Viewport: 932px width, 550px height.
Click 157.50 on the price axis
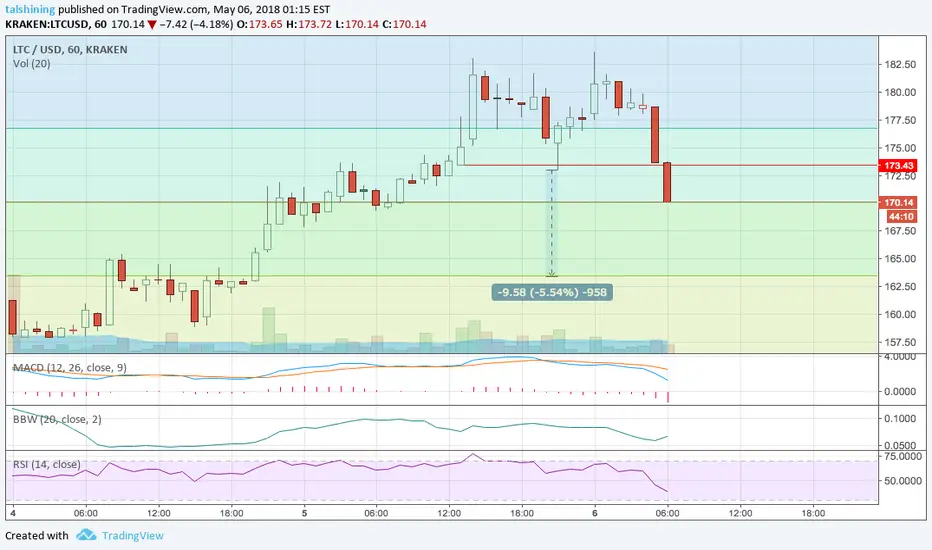[x=900, y=342]
